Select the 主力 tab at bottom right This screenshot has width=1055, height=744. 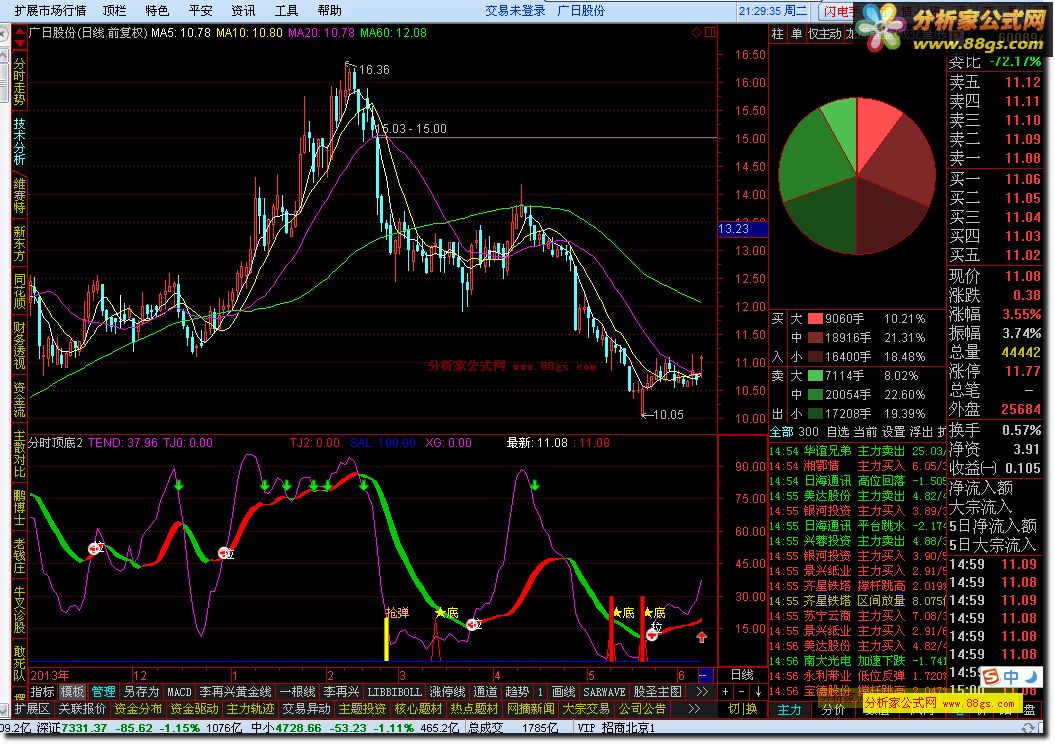[790, 710]
